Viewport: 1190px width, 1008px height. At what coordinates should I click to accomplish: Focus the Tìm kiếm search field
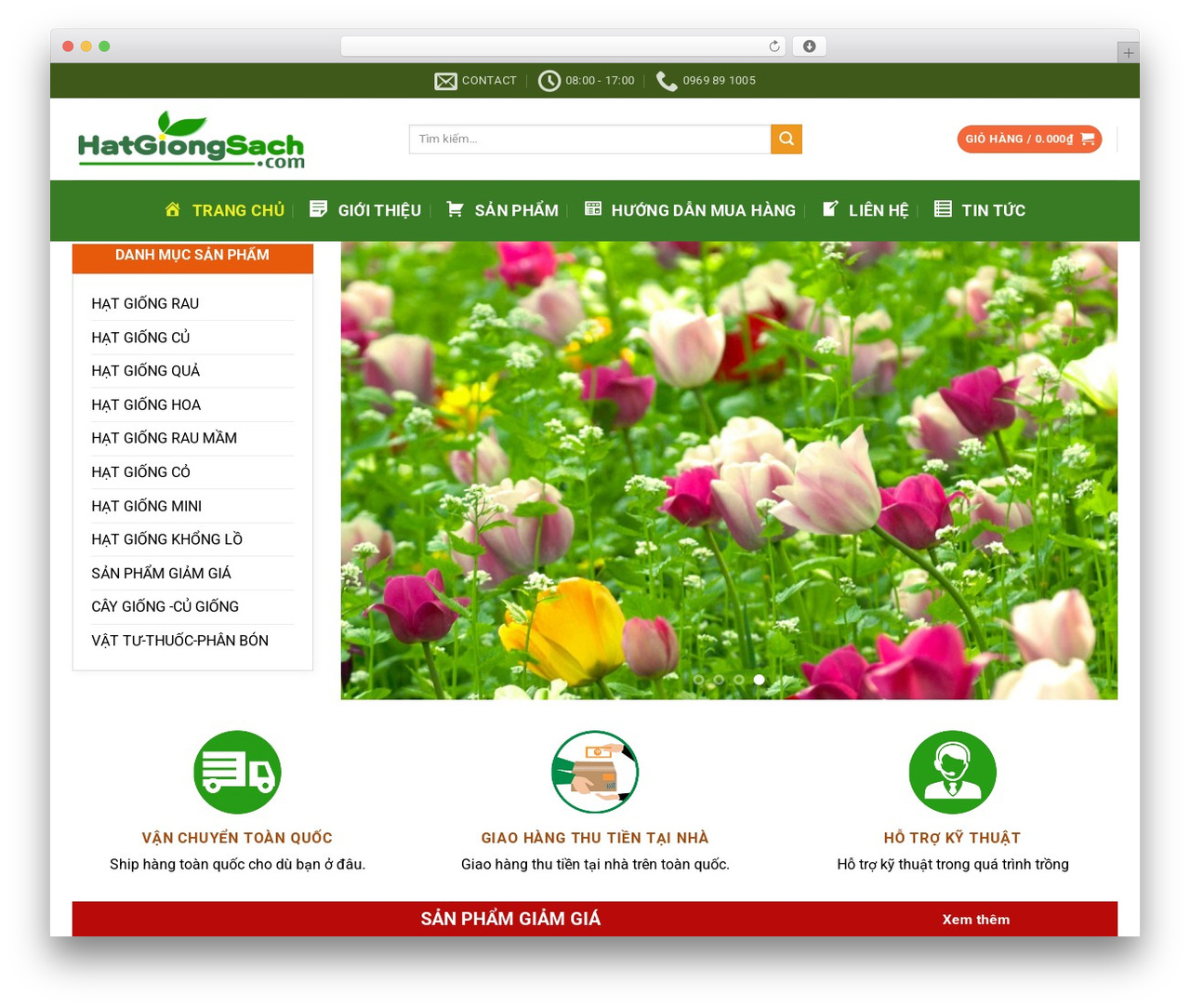click(590, 139)
